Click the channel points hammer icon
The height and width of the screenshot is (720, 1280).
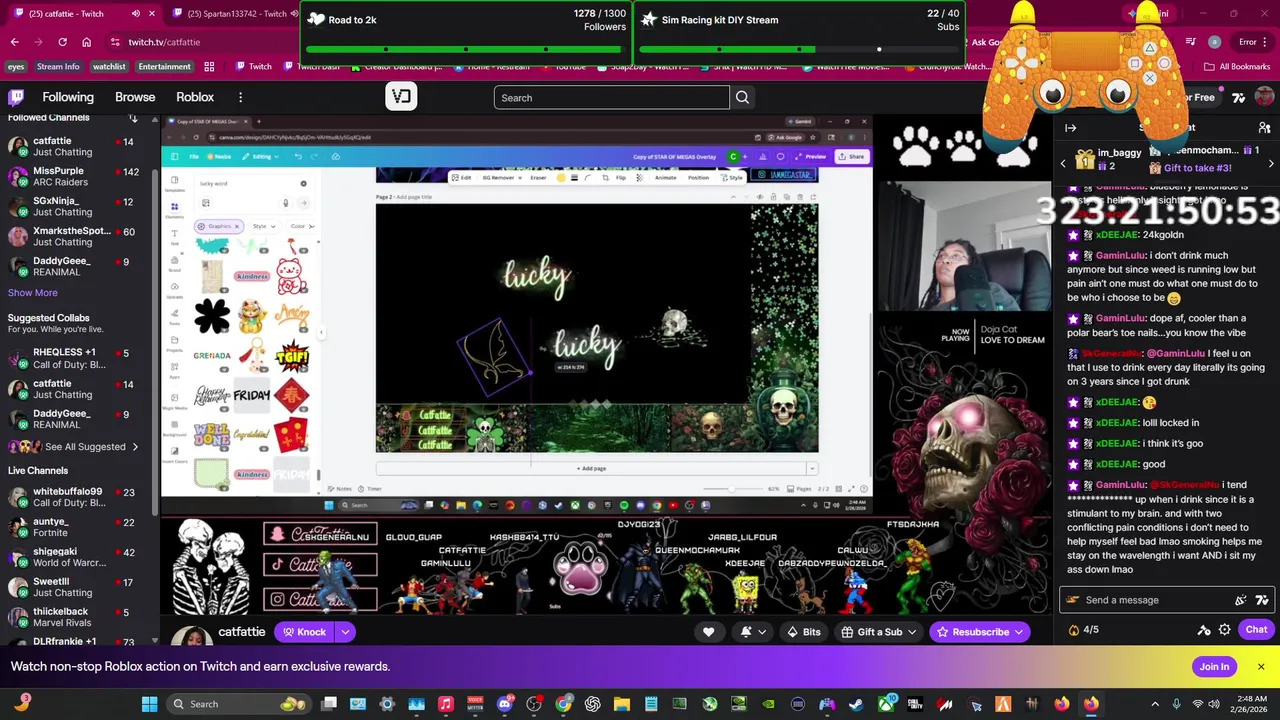[1204, 630]
